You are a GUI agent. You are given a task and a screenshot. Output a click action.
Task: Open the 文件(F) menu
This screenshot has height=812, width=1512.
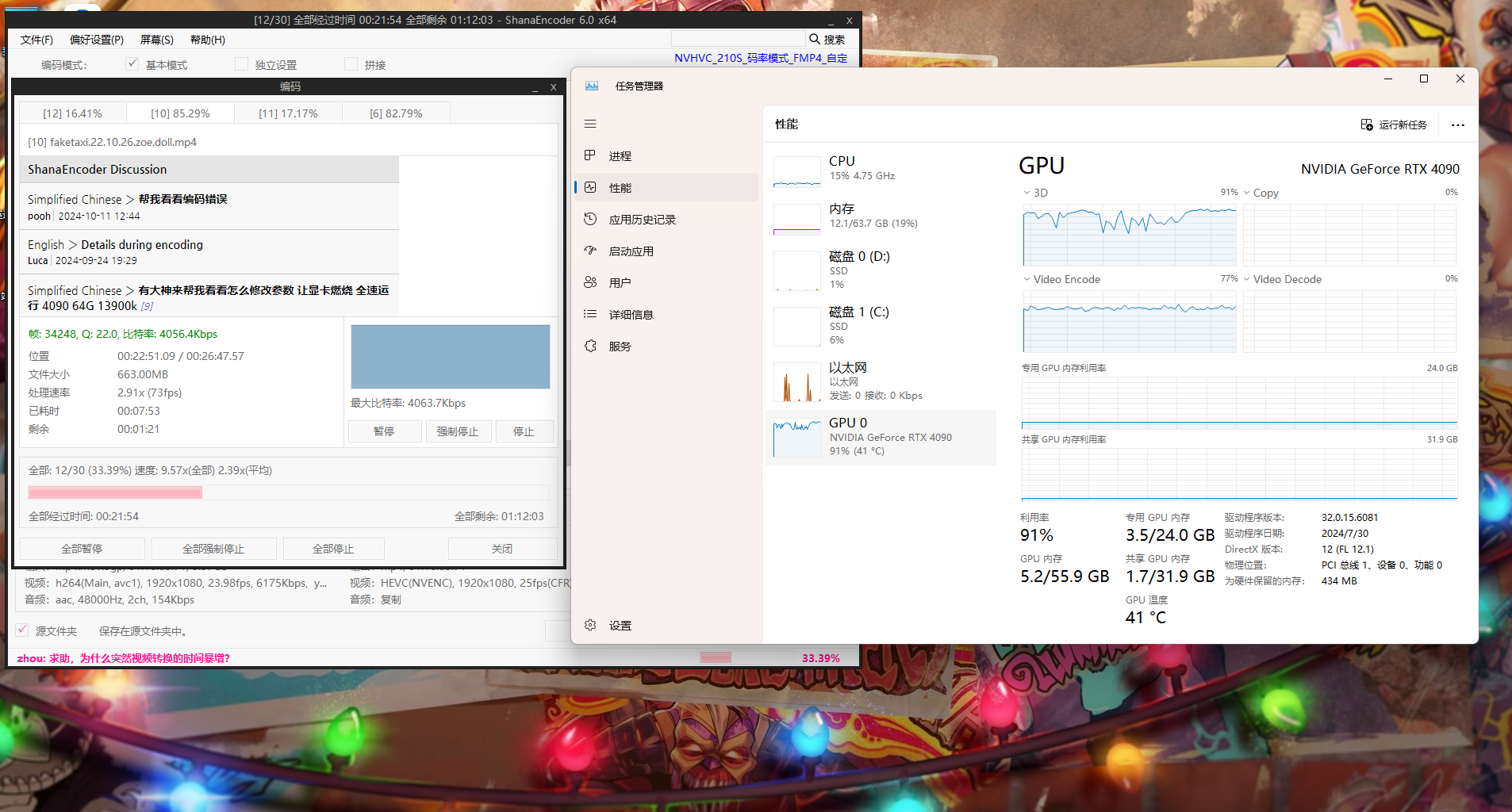click(36, 40)
